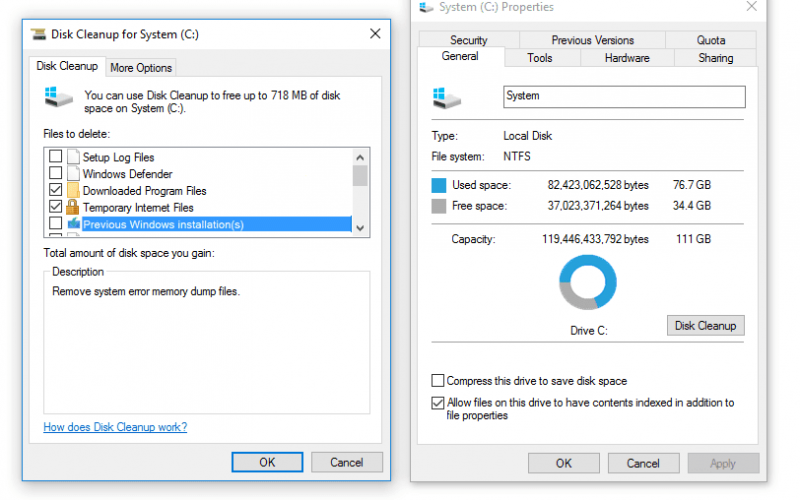Switch to the Disk Cleanup tab
Screen dimensions: 800x500
pyautogui.click(x=67, y=66)
